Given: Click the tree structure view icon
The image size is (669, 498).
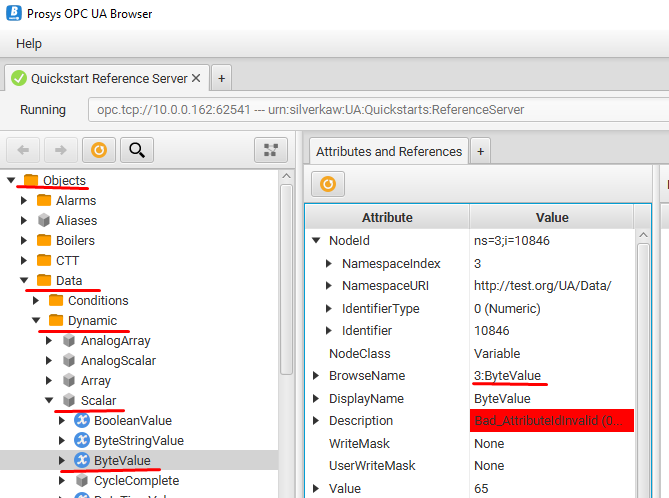Looking at the screenshot, I should [x=270, y=150].
